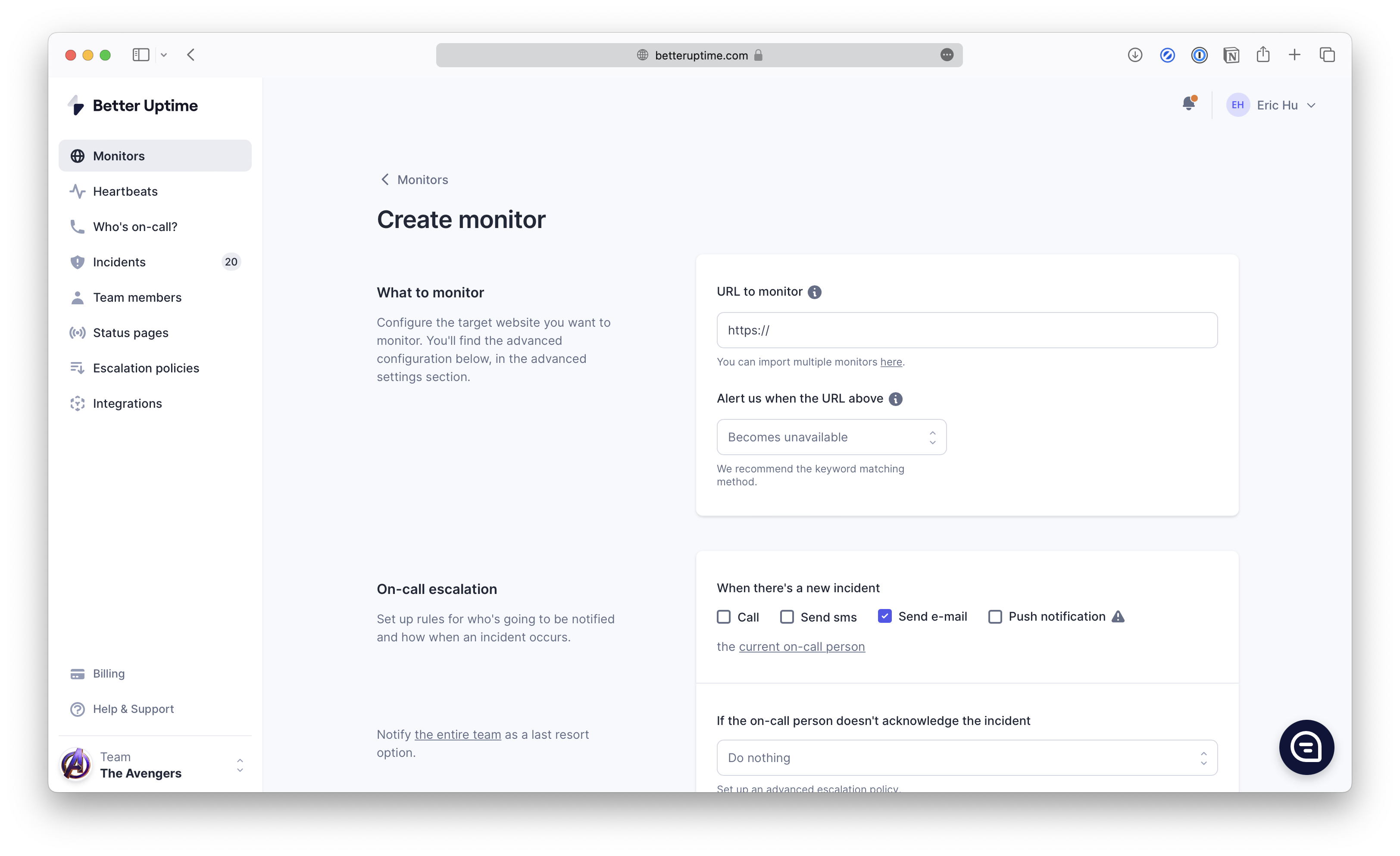Expand the alert condition dropdown
The image size is (1400, 856).
click(x=830, y=437)
